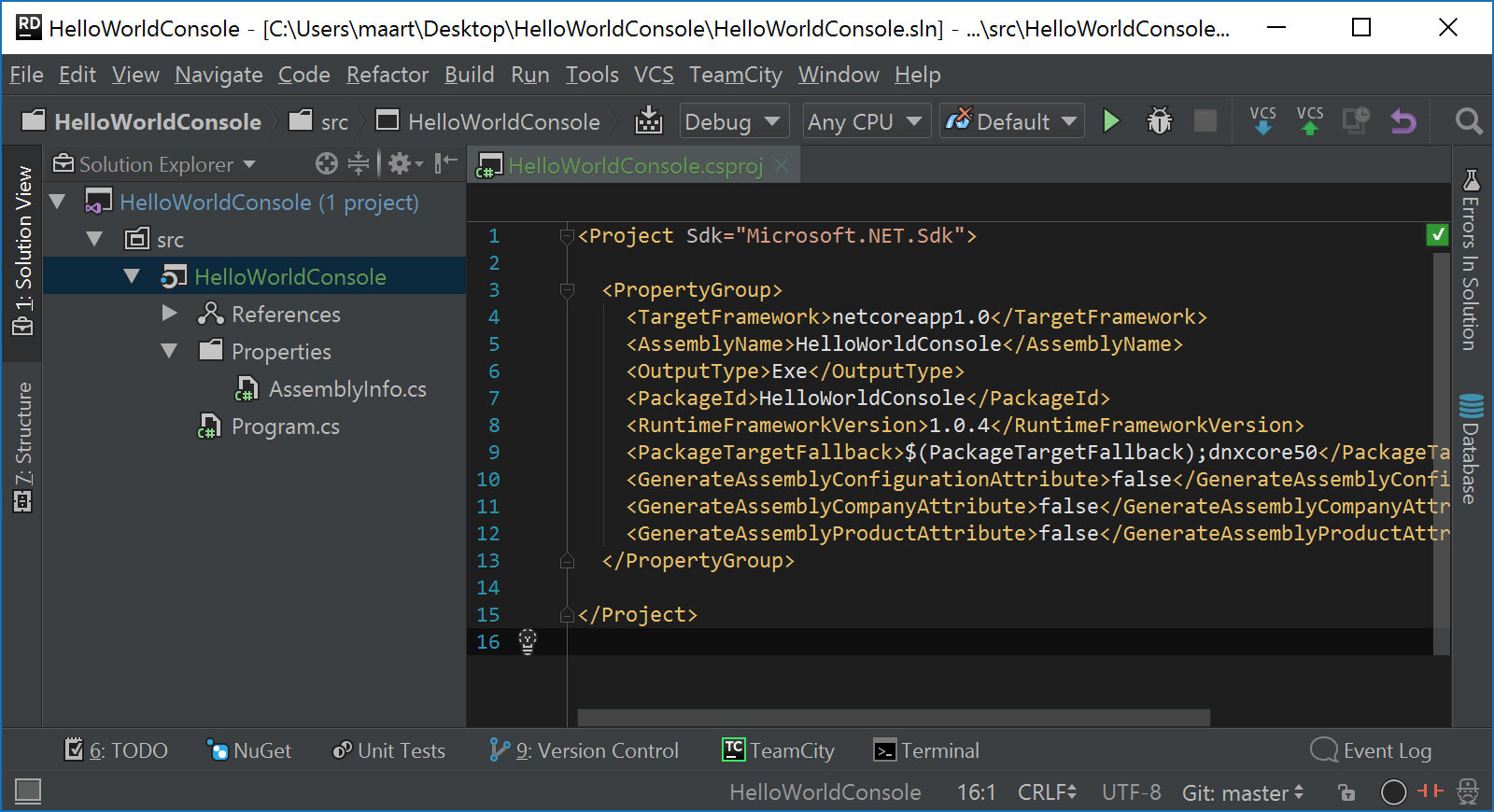Click the Build Solution toolbar icon
Screen dimensions: 1494x812
point(648,121)
